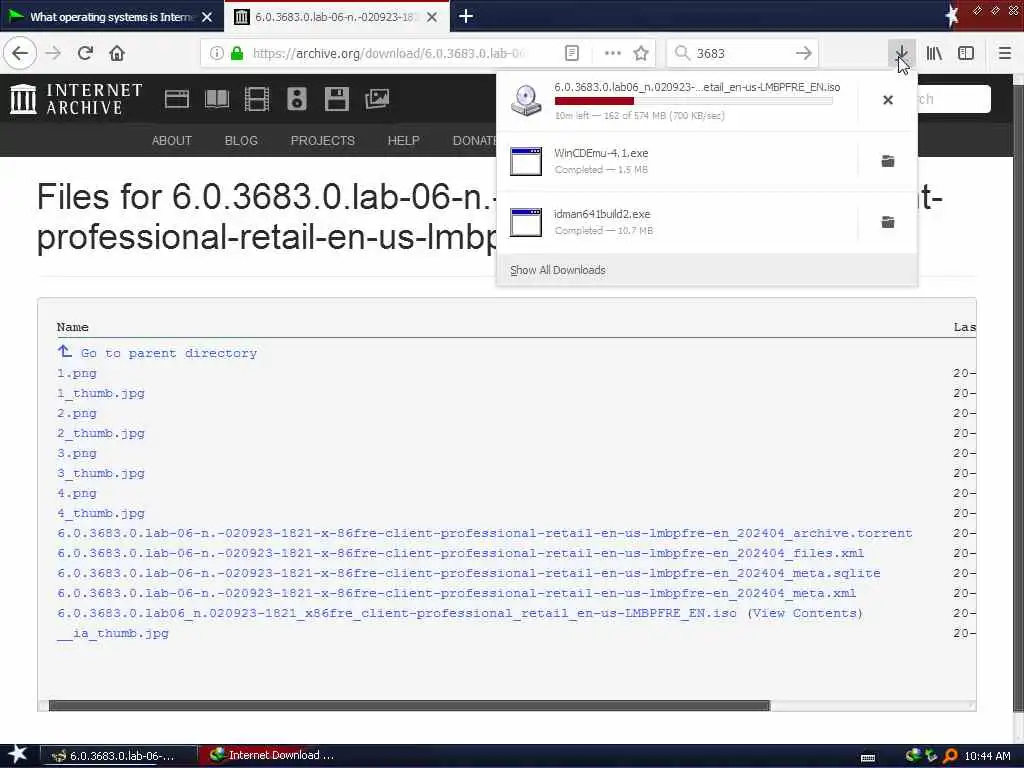The width and height of the screenshot is (1024, 768).
Task: Close the 6.0.3683.0.lab-06-n tab
Action: pyautogui.click(x=432, y=17)
